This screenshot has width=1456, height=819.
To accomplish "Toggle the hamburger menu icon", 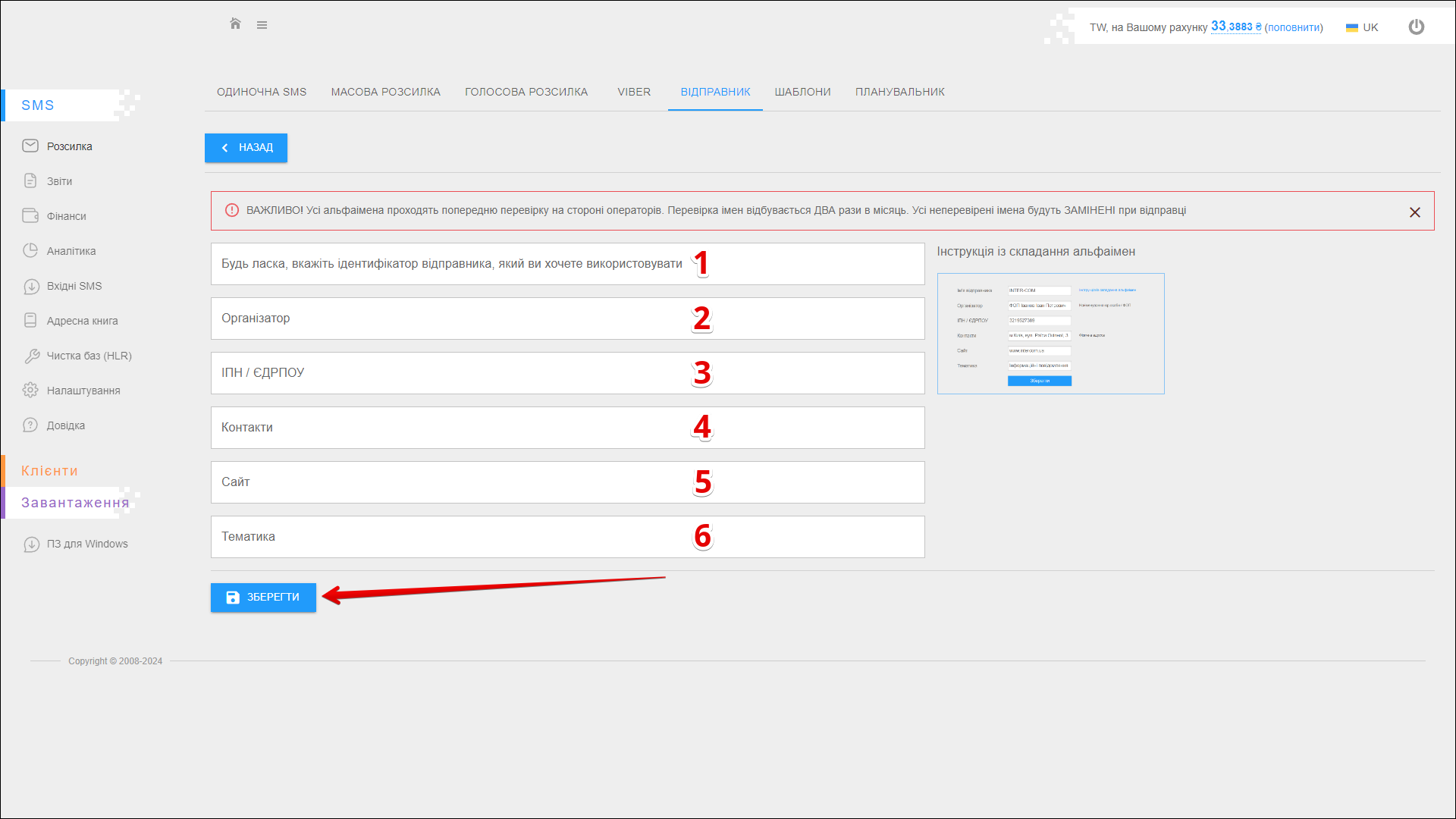I will pyautogui.click(x=262, y=25).
